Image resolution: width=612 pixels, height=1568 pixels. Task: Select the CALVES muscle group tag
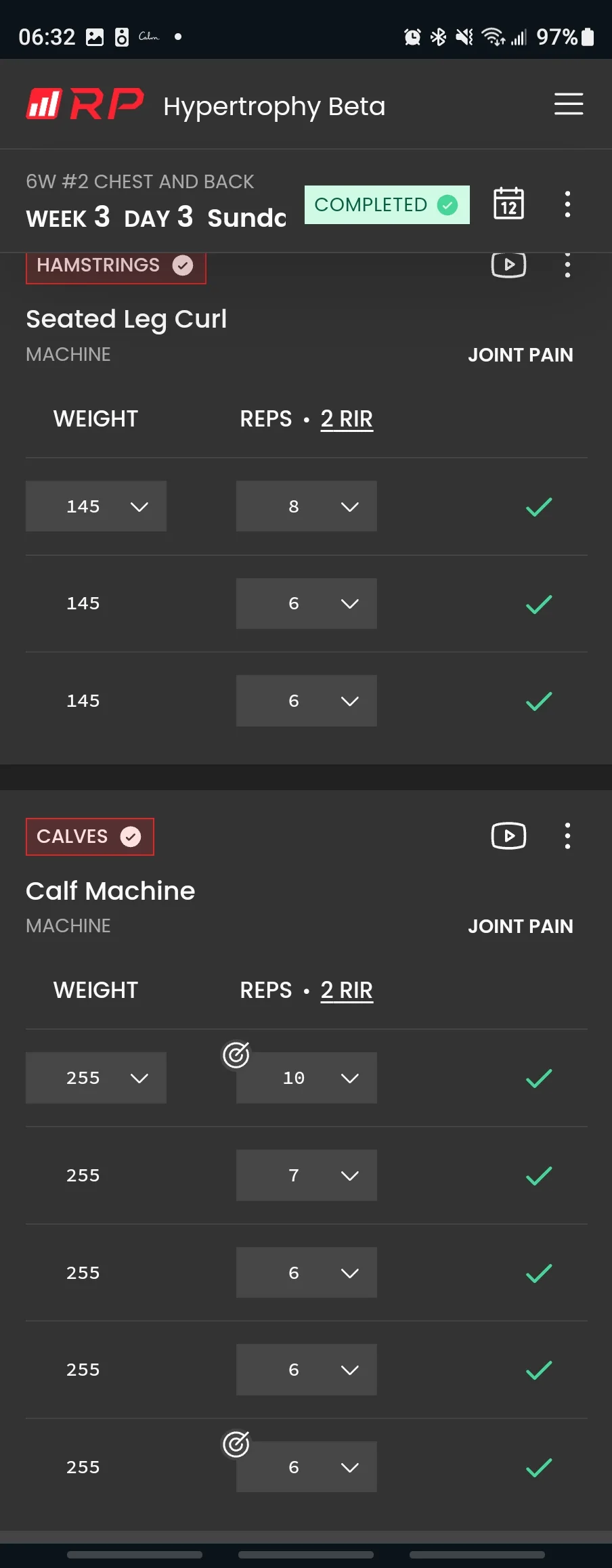click(89, 837)
